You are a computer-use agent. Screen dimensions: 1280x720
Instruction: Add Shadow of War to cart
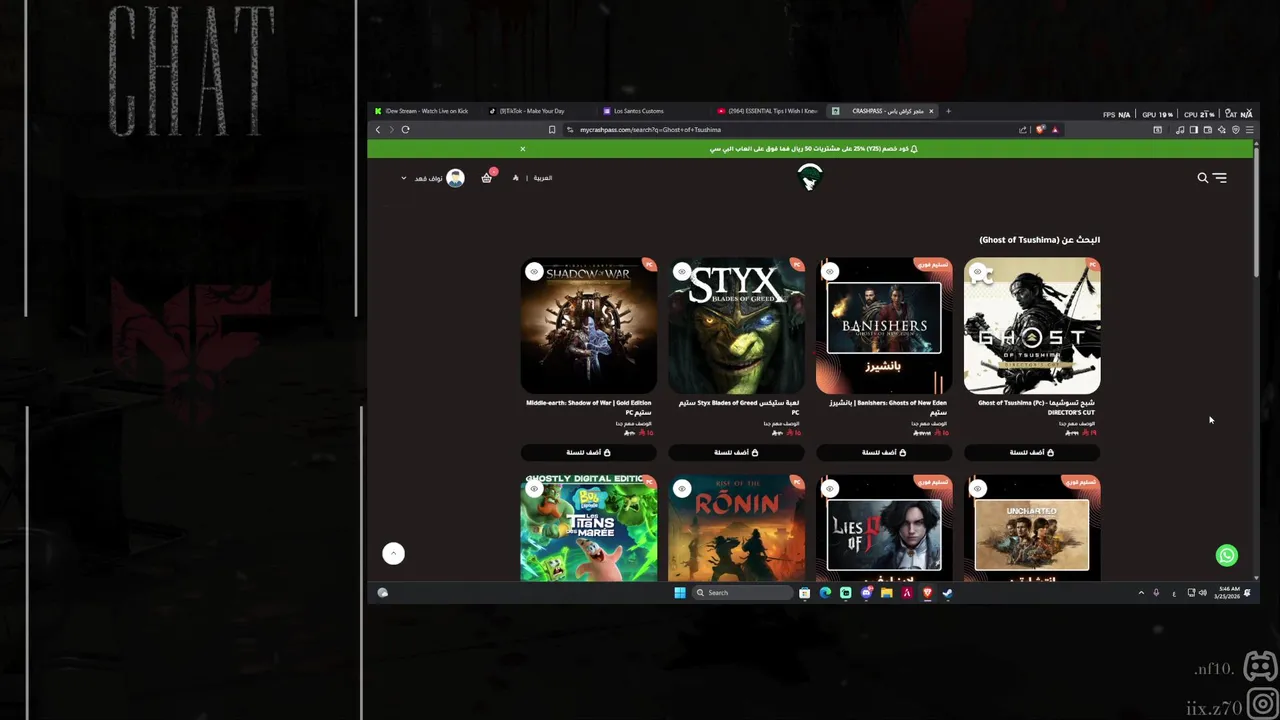coord(588,452)
